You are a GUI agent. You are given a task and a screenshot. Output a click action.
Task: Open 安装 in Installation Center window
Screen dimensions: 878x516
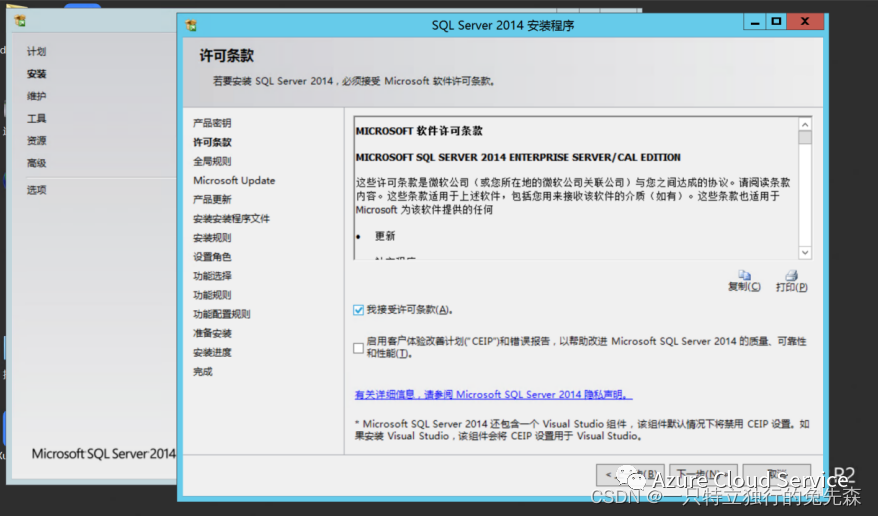[36, 74]
